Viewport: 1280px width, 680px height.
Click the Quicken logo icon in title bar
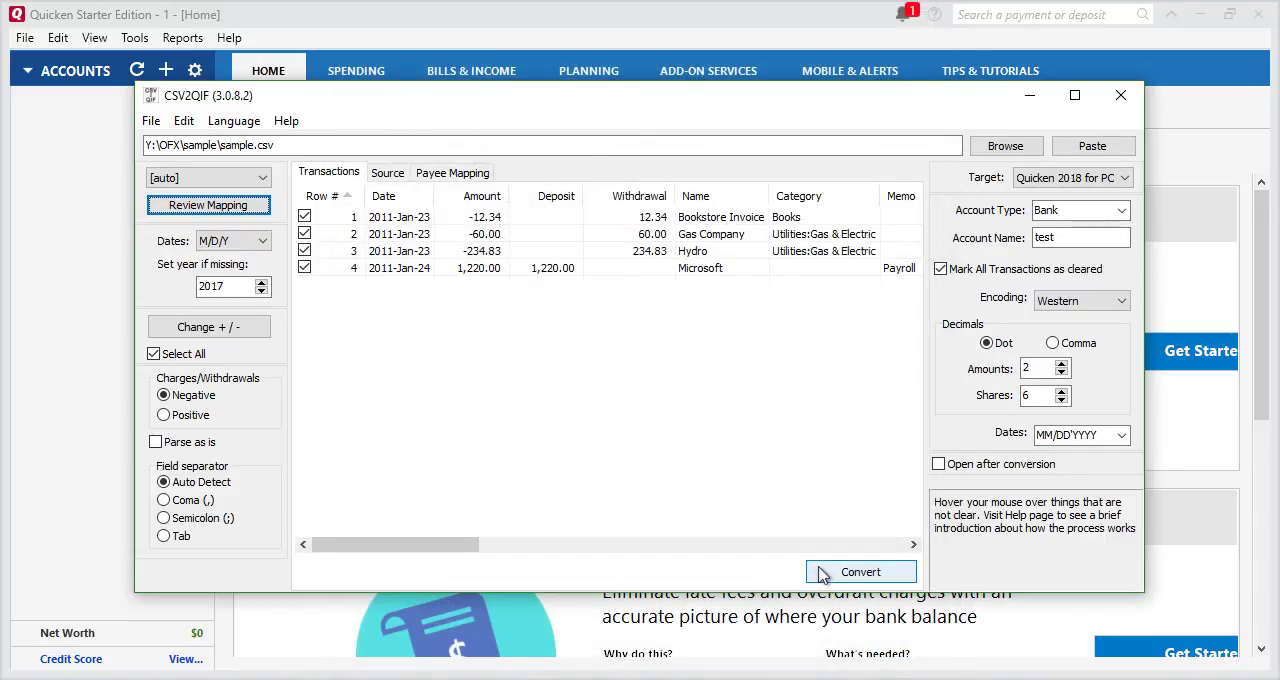pos(17,14)
